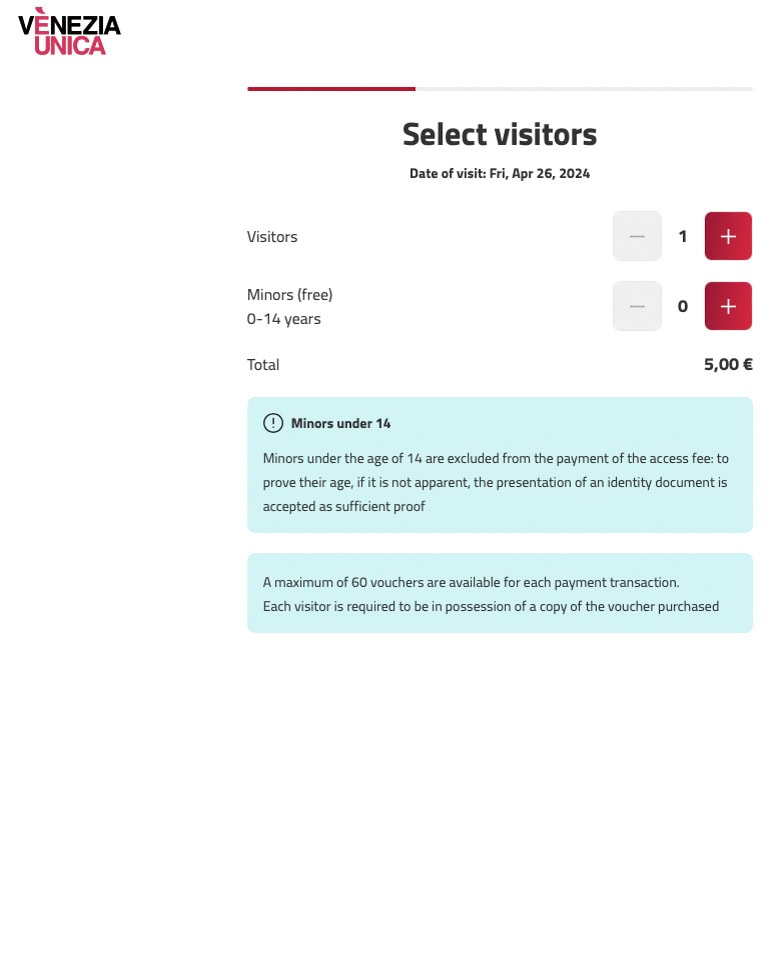782x977 pixels.
Task: Click the minors access fee explanation paragraph
Action: tap(495, 482)
